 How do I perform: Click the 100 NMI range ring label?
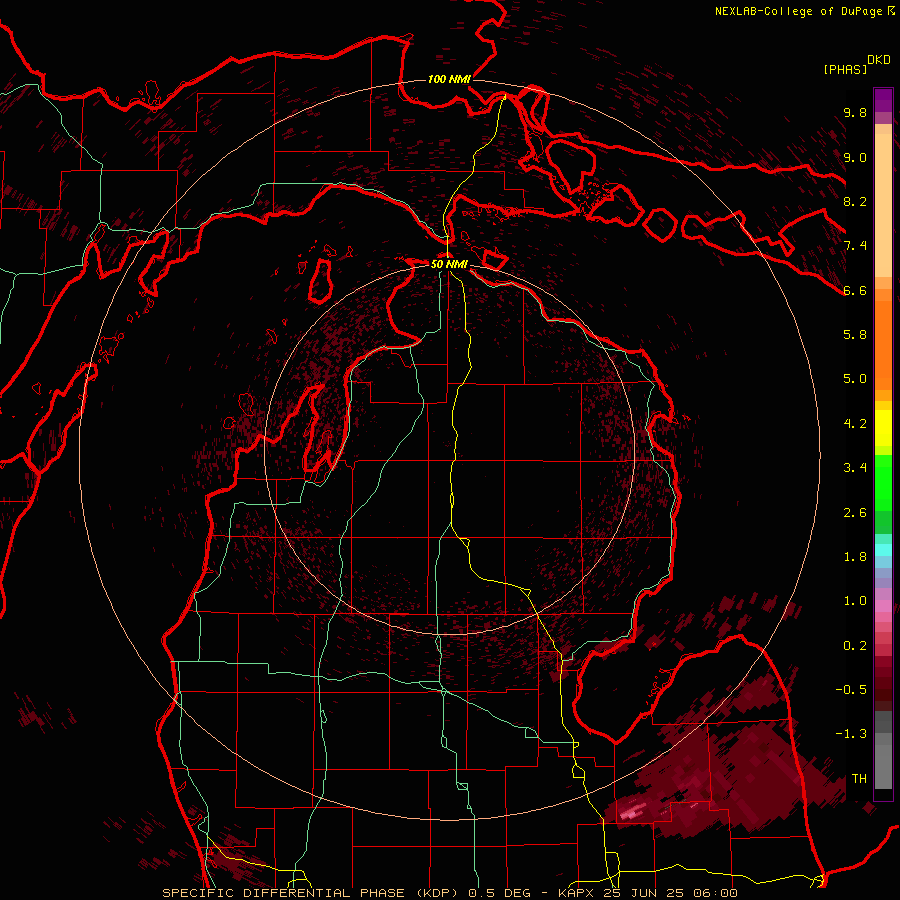click(449, 79)
